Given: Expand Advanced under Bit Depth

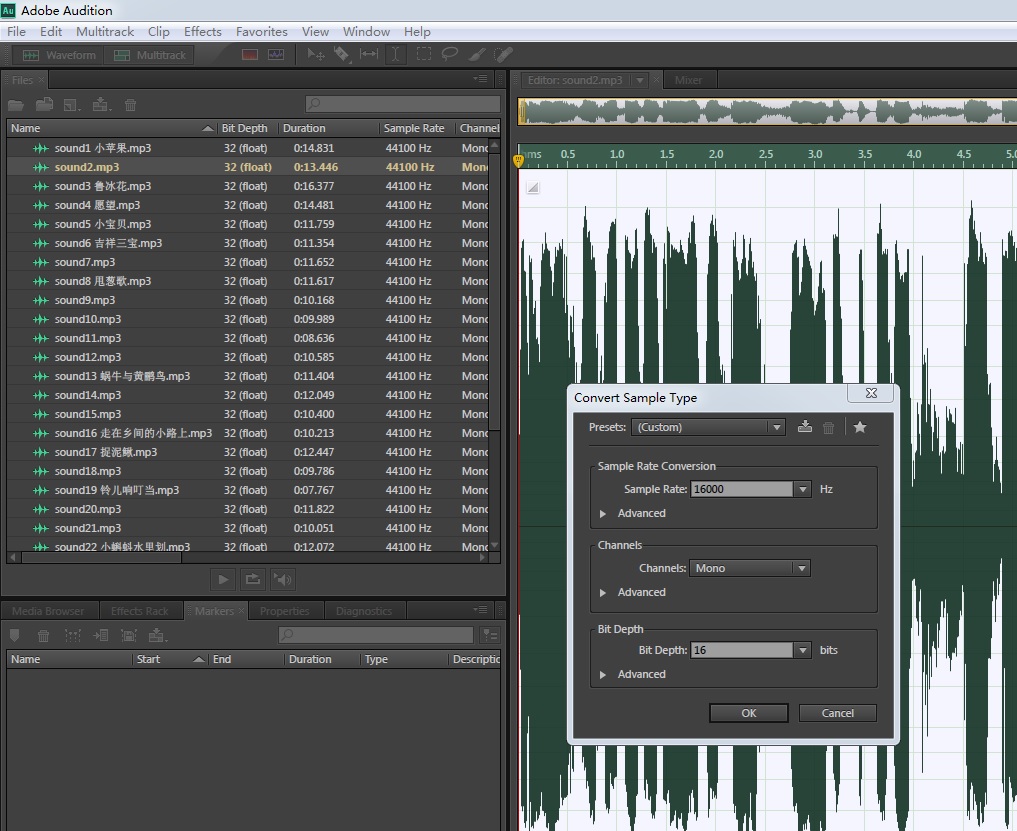Looking at the screenshot, I should pos(603,675).
